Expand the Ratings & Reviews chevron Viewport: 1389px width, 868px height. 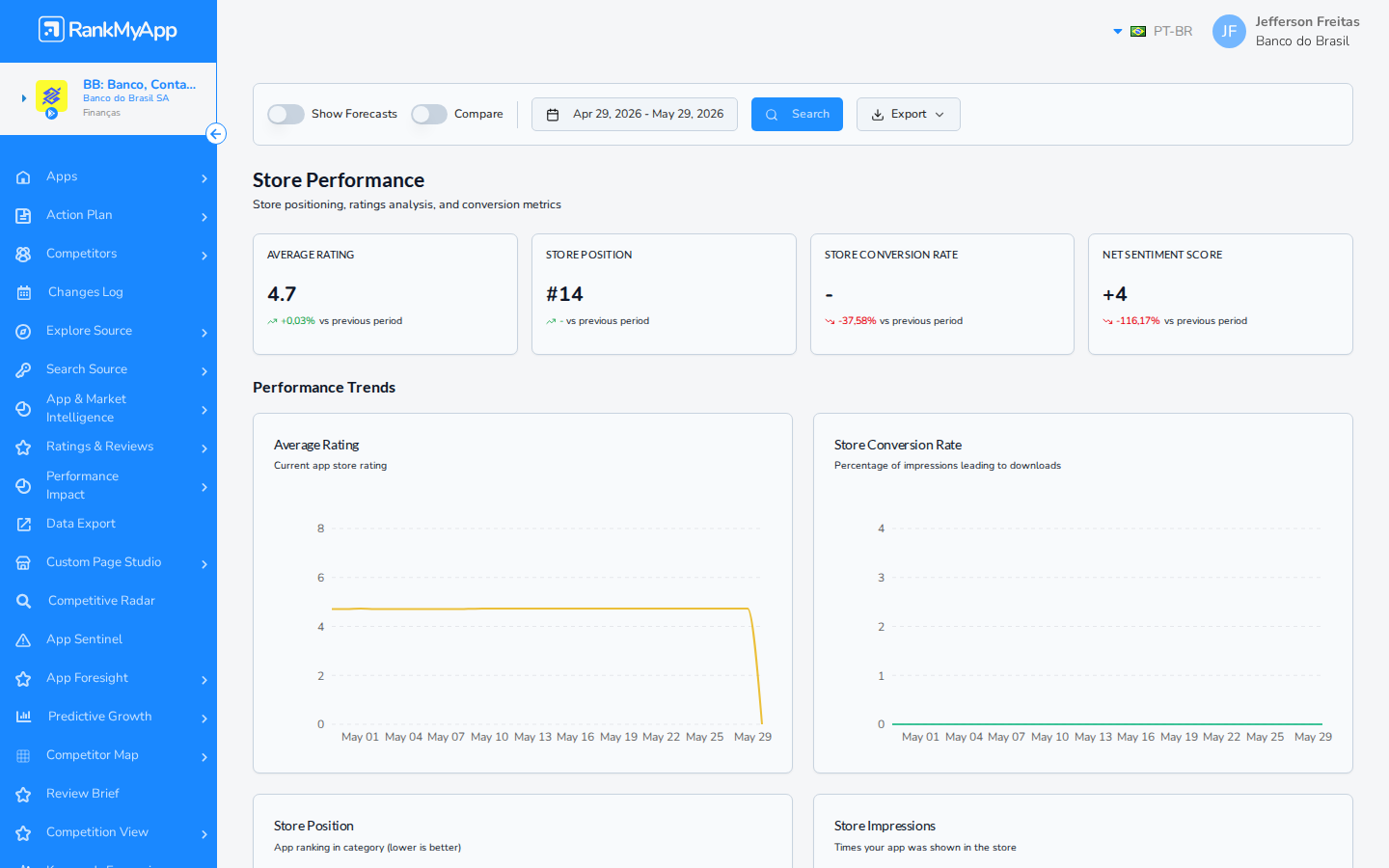204,448
